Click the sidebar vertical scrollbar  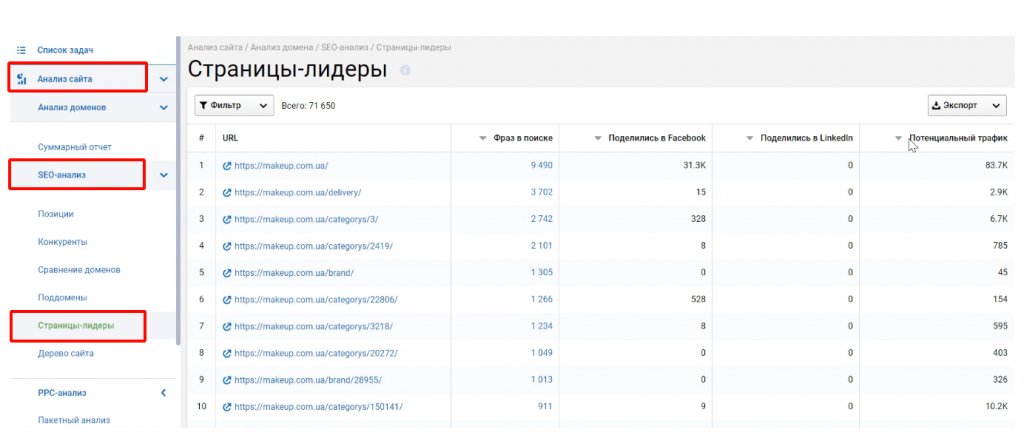point(178,189)
